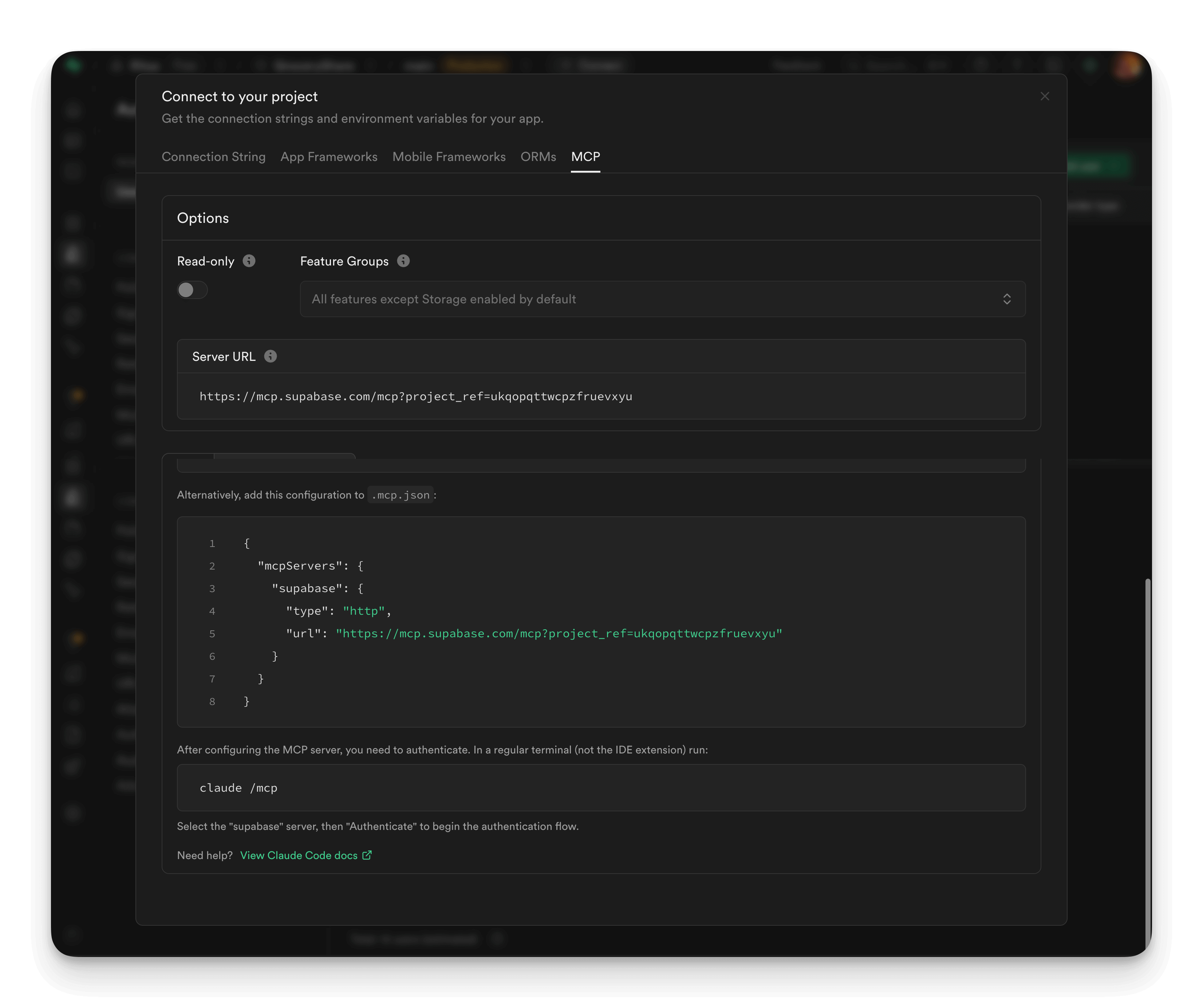This screenshot has height=1008, width=1203.
Task: Switch to the Connection String tab
Action: tap(214, 157)
